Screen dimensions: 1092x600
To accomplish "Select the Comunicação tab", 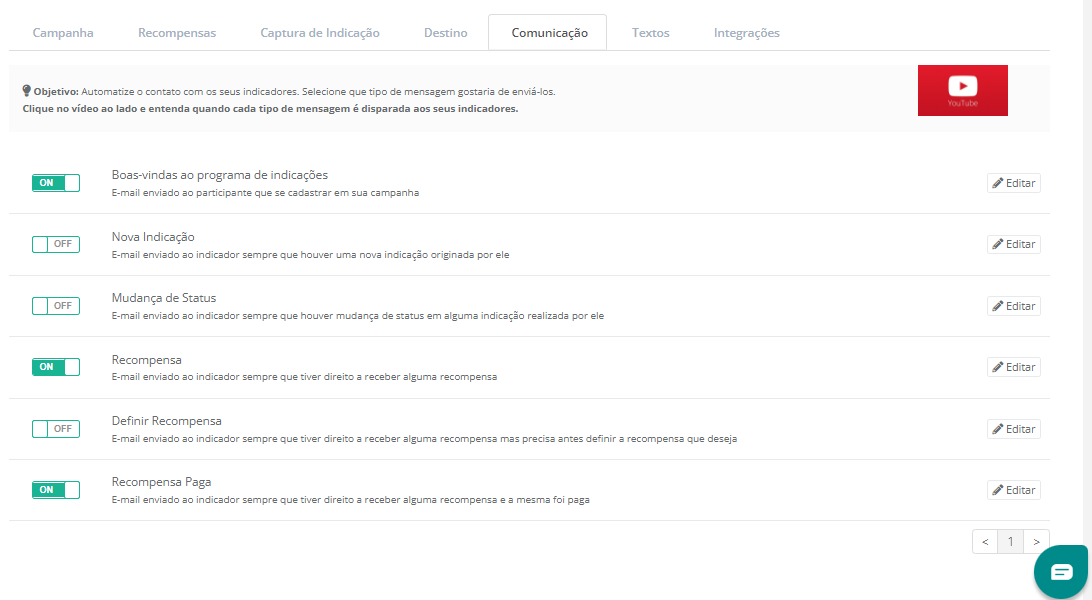I will (x=549, y=33).
